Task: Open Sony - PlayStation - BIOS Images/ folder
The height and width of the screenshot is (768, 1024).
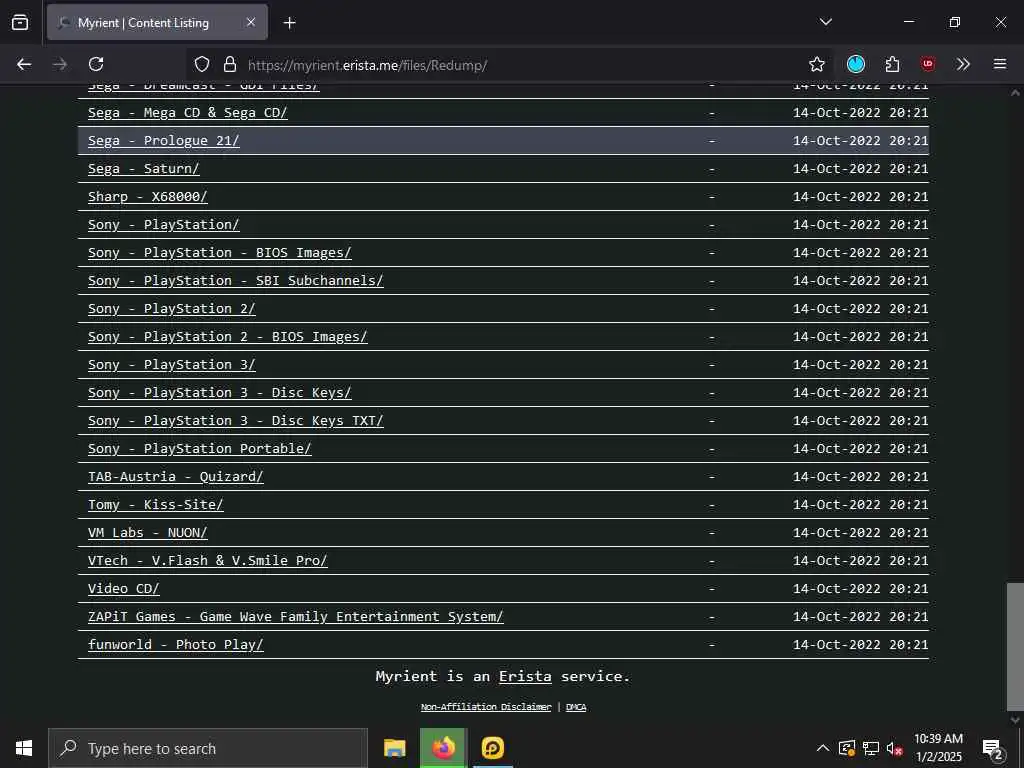Action: [219, 253]
